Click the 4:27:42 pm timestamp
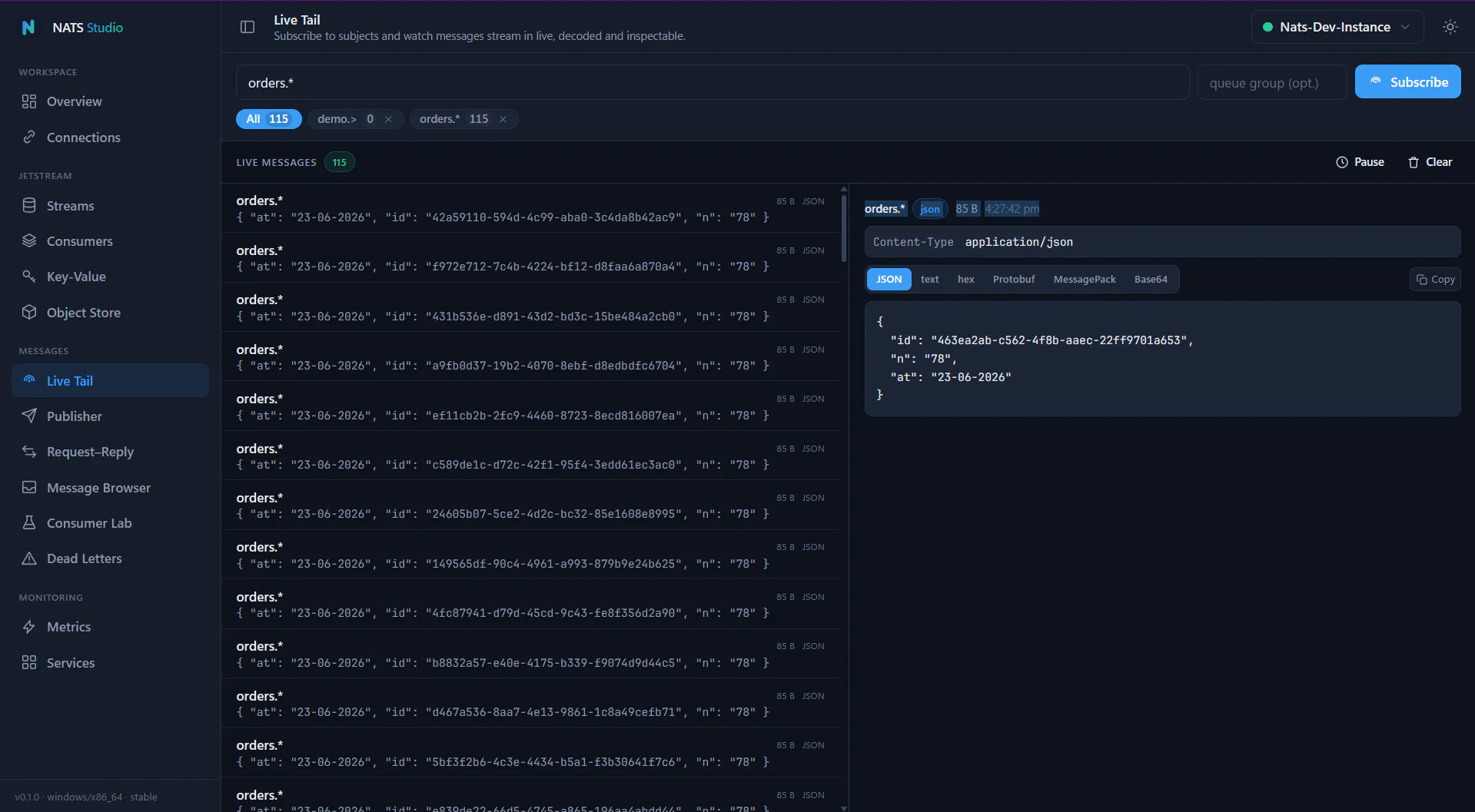1475x812 pixels. coord(1012,209)
